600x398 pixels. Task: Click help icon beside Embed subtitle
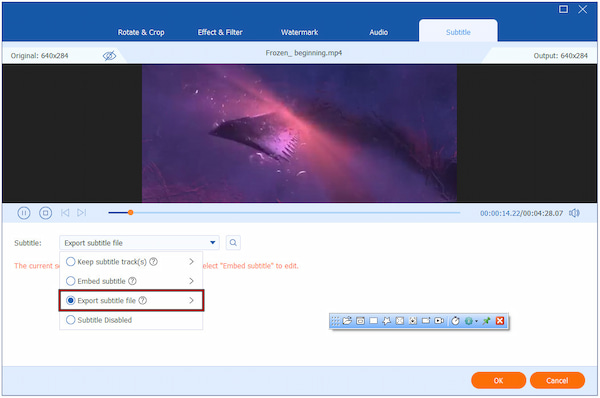tap(132, 281)
